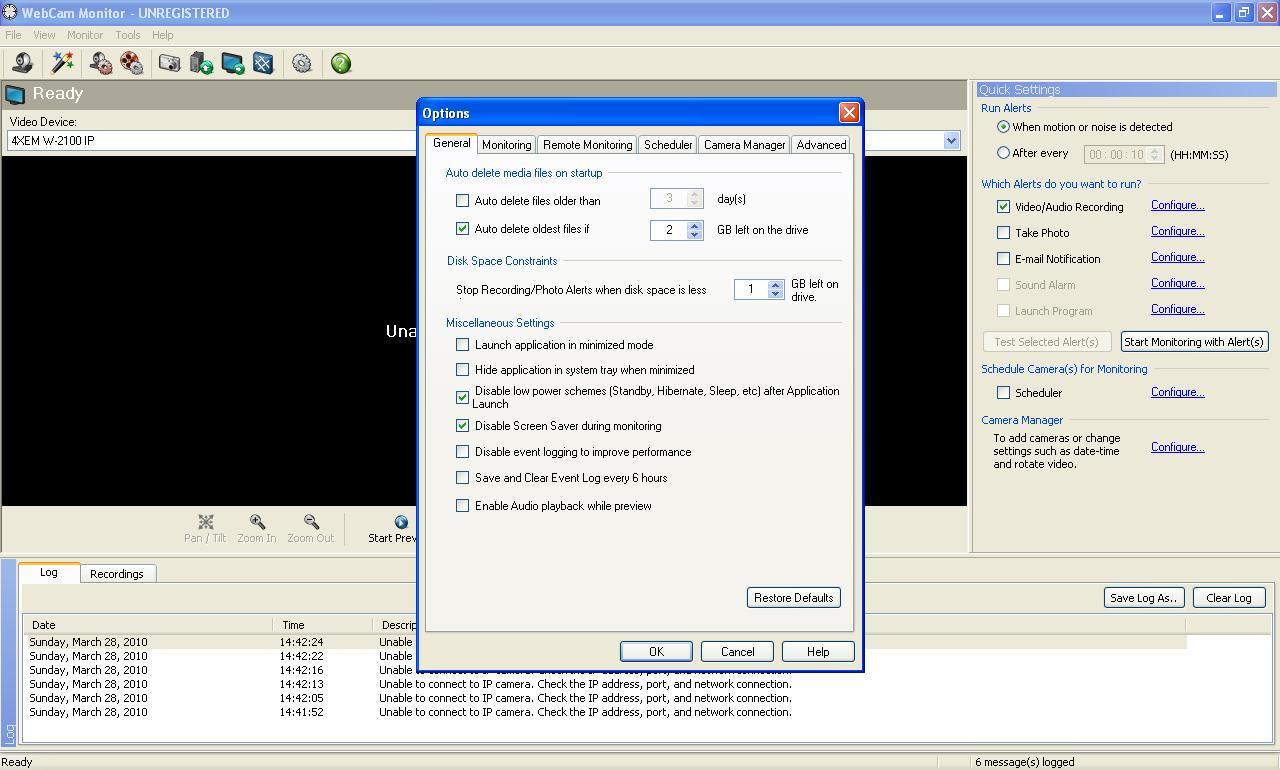Open Configure link for E-mail Notification

point(1177,257)
